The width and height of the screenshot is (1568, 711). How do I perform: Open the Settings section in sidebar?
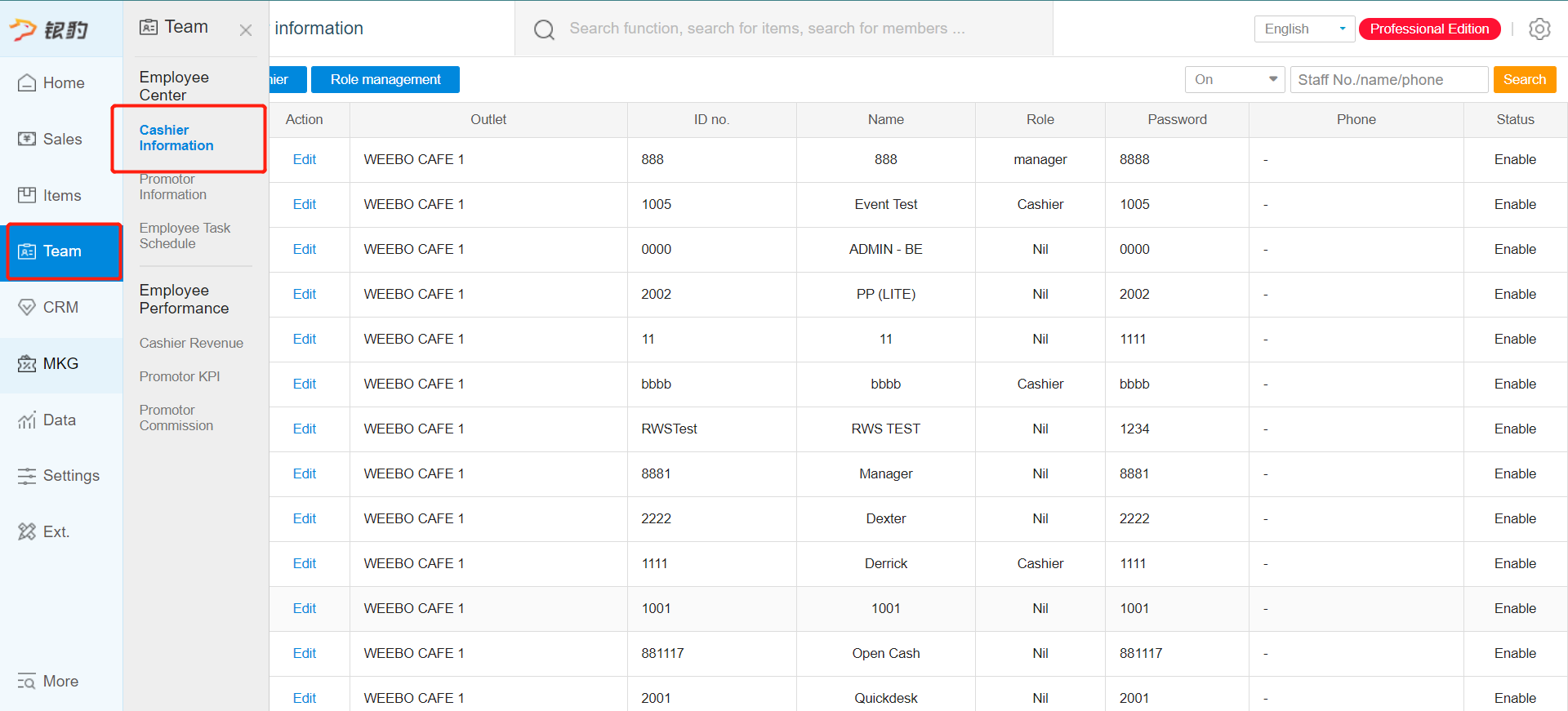point(61,475)
